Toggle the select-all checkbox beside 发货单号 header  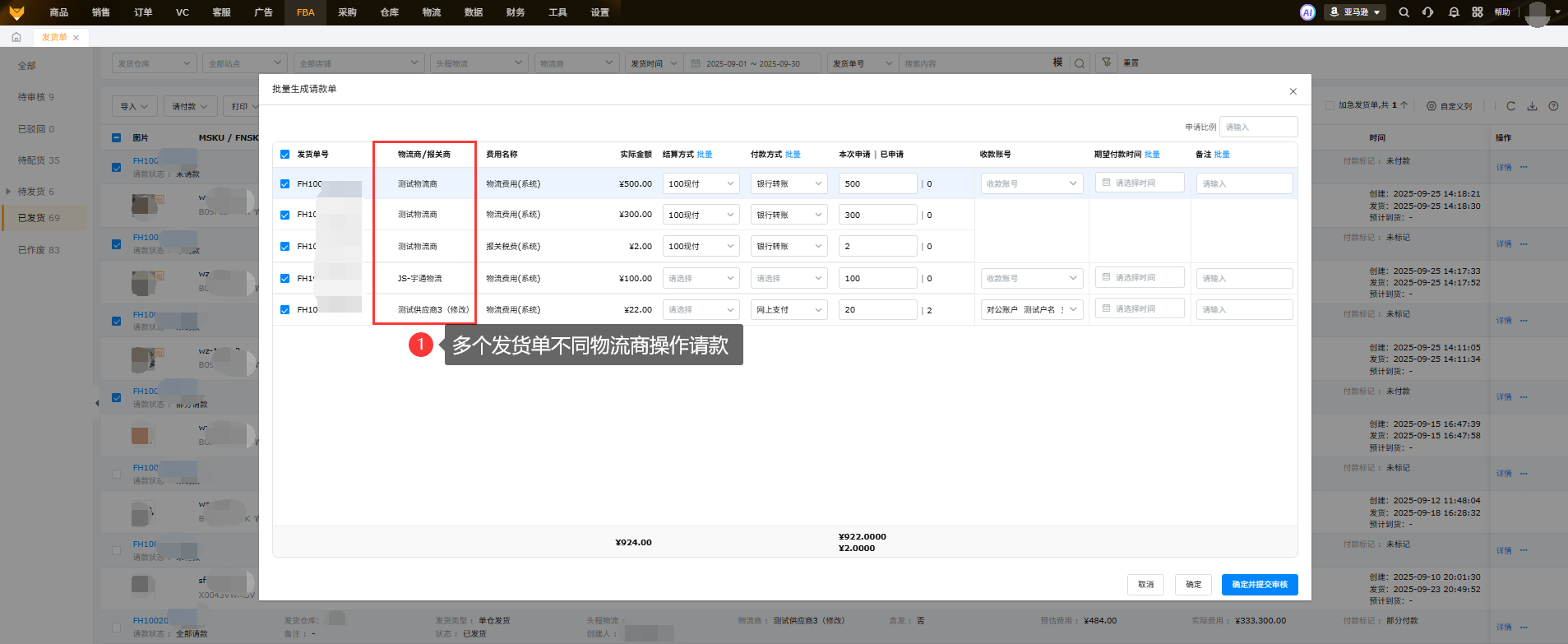(284, 155)
